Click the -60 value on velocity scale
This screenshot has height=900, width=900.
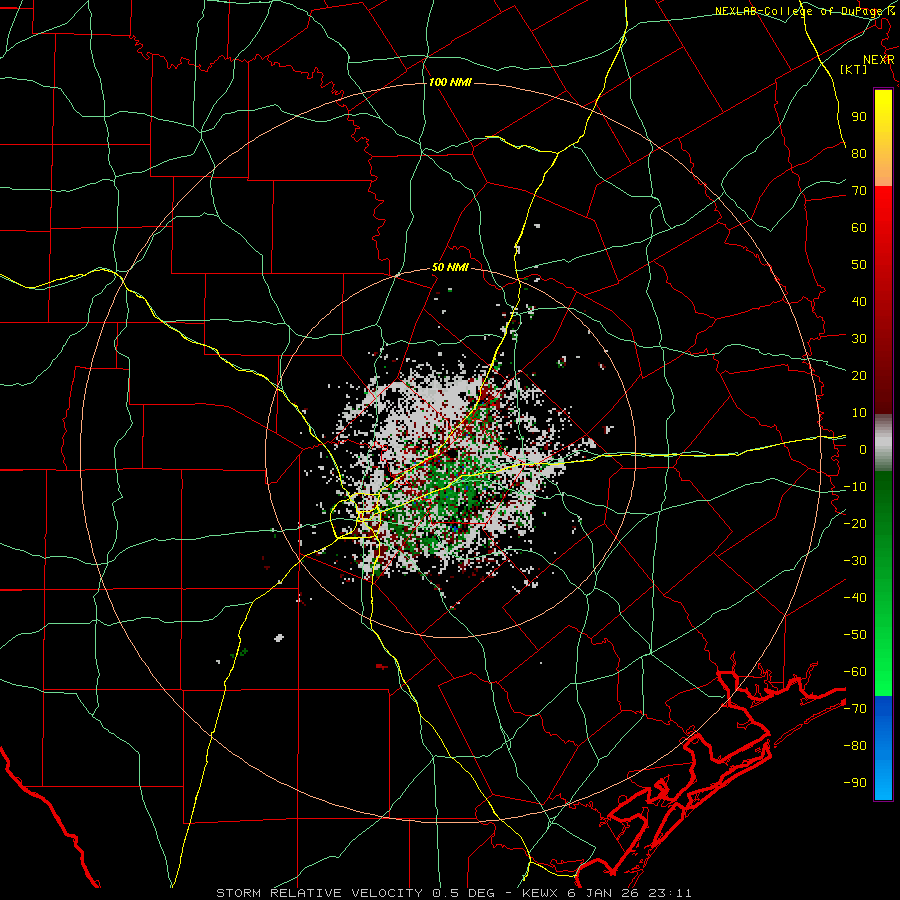(x=855, y=672)
